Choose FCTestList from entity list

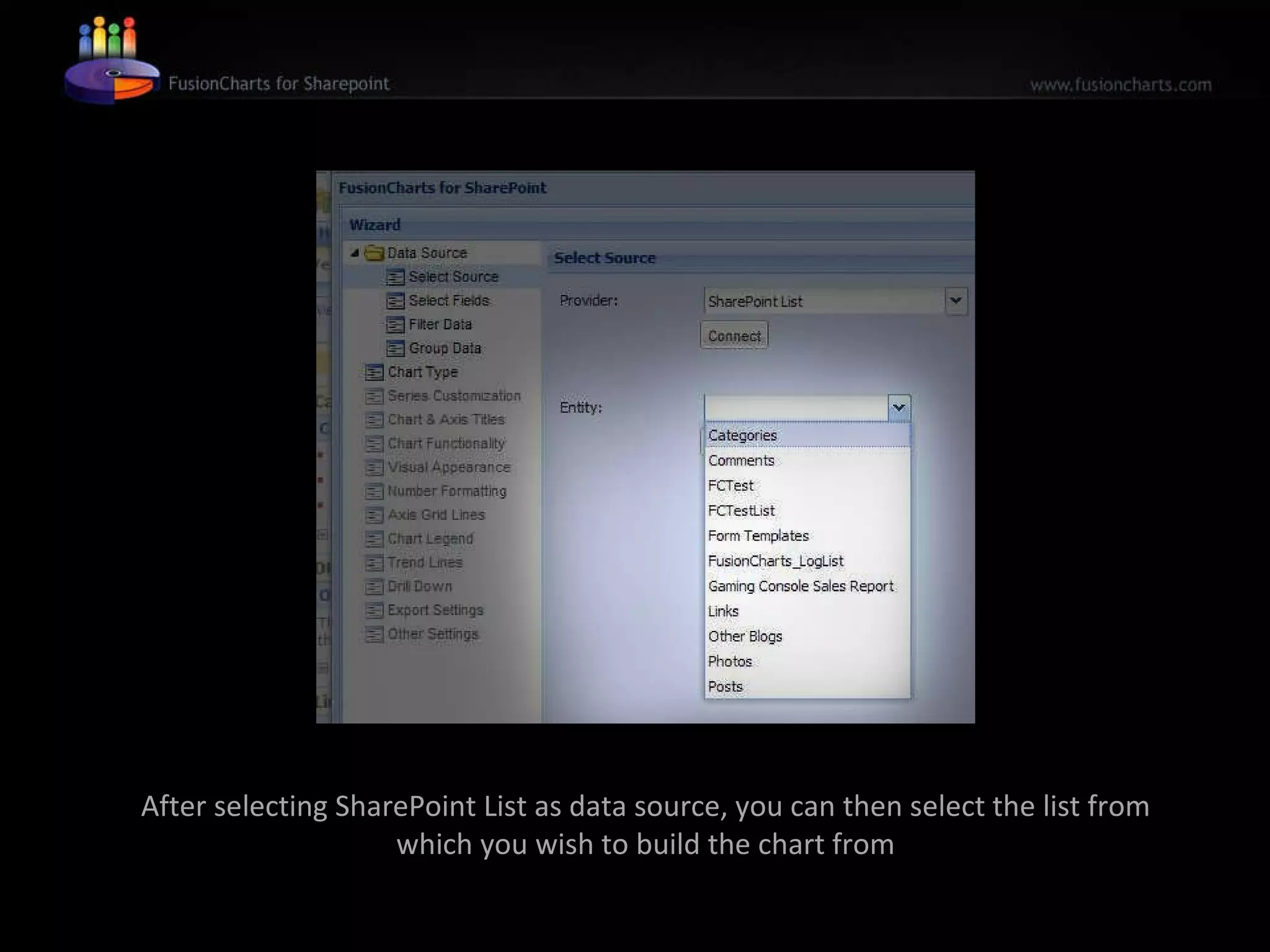click(807, 511)
